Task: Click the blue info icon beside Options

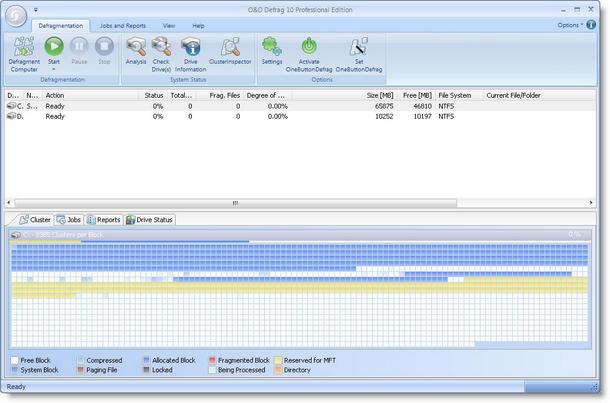Action: [591, 25]
